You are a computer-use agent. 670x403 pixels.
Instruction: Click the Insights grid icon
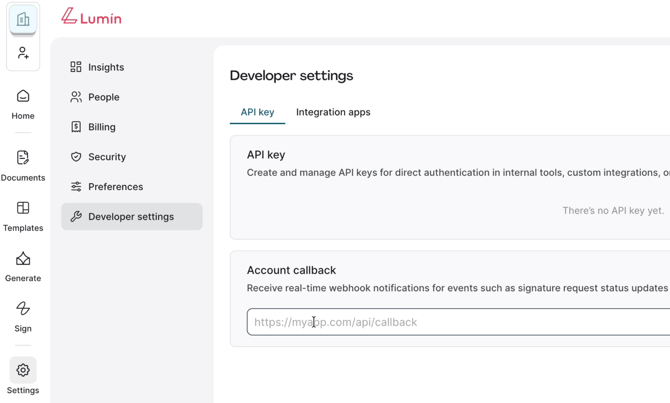pos(76,67)
